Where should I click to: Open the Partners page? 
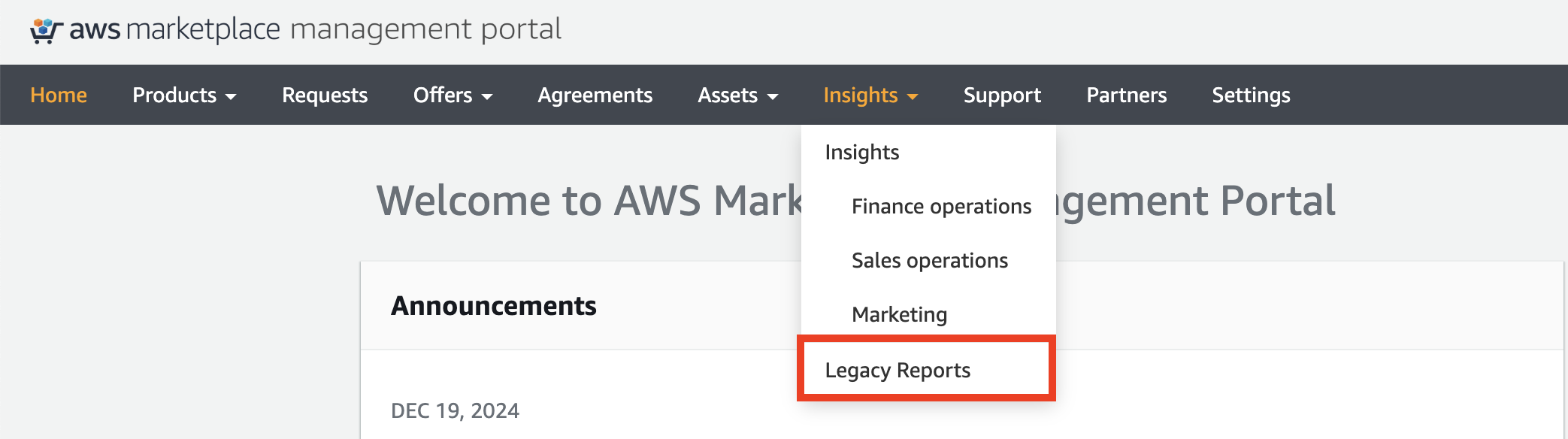(1126, 95)
